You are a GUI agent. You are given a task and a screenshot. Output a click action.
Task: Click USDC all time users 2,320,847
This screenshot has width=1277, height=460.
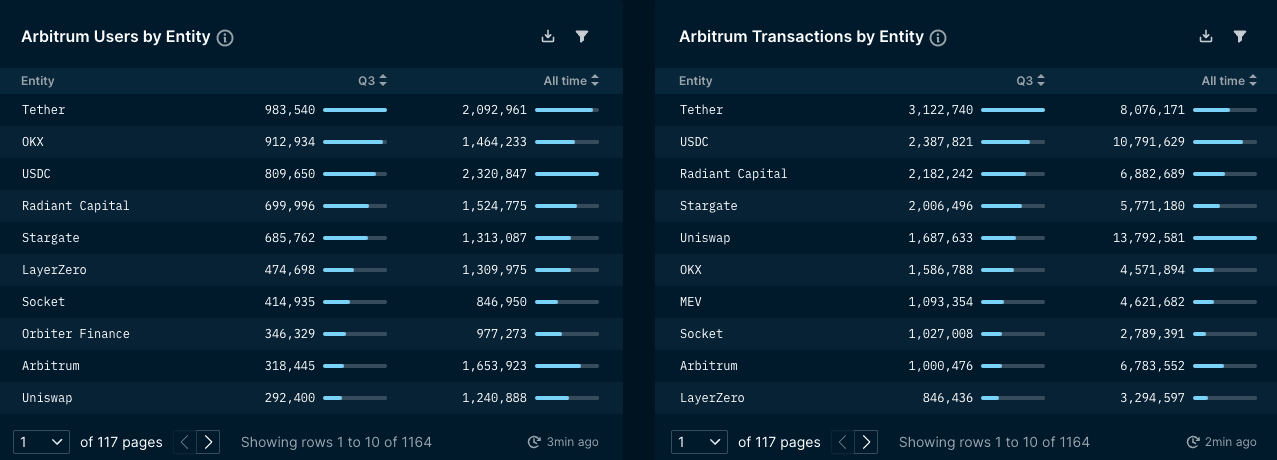494,174
